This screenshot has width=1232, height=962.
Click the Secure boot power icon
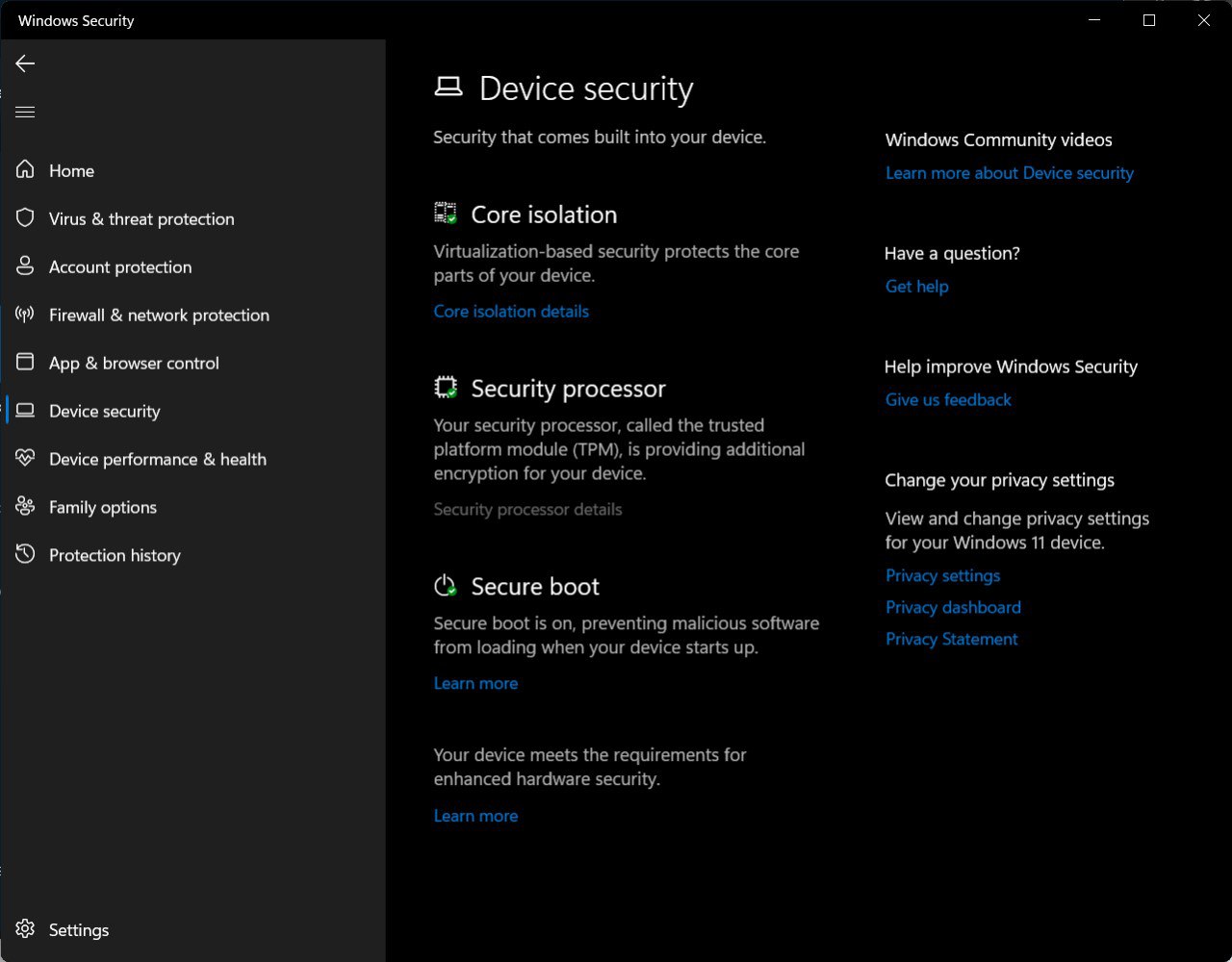pos(446,586)
